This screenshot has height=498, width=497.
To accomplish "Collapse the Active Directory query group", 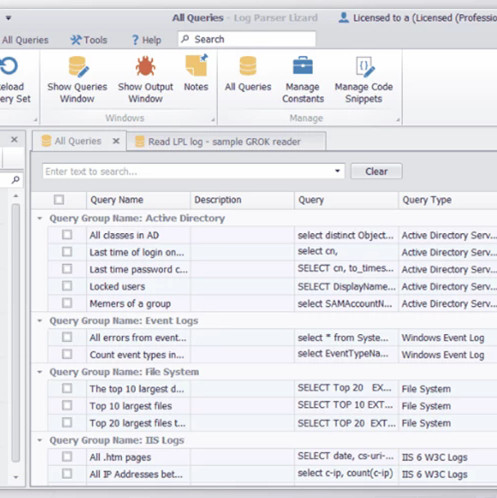I will tap(40, 218).
